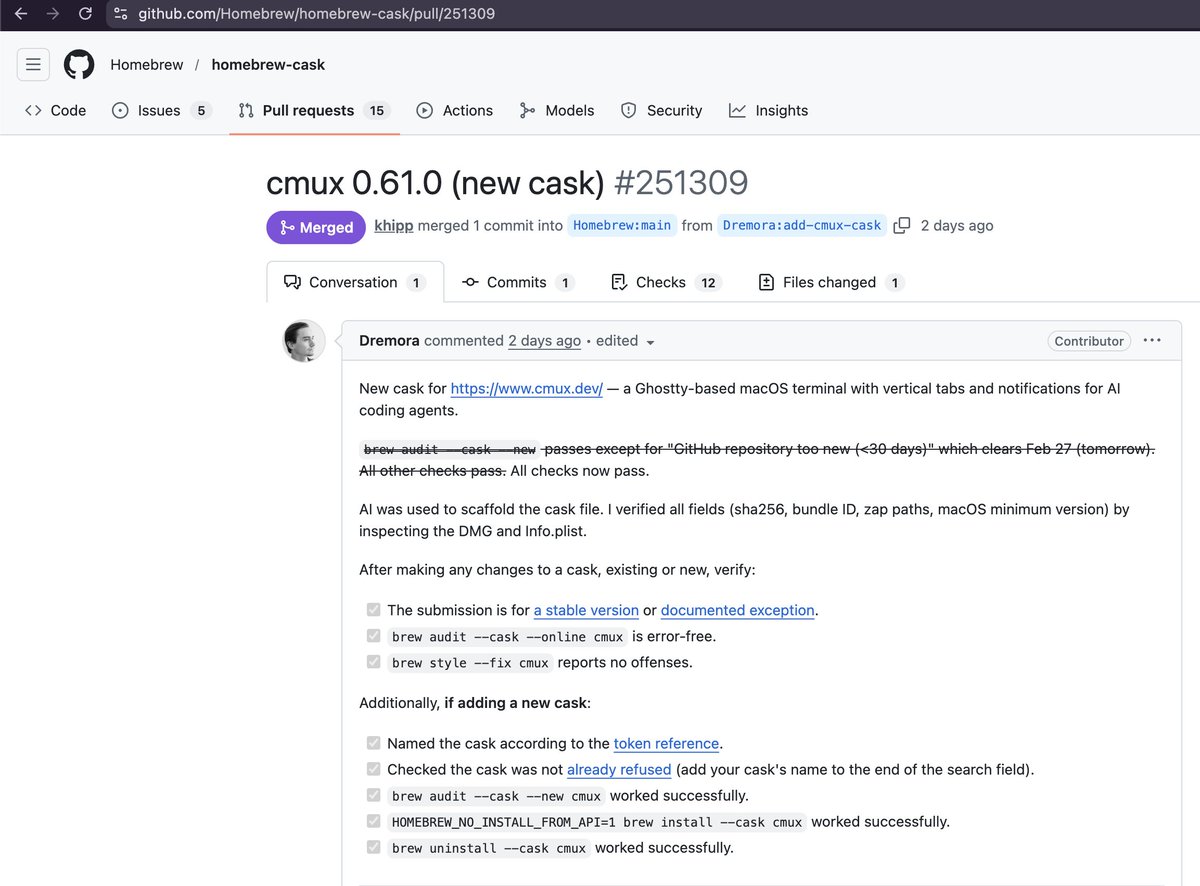
Task: Toggle the stable version submission checkbox
Action: click(373, 610)
